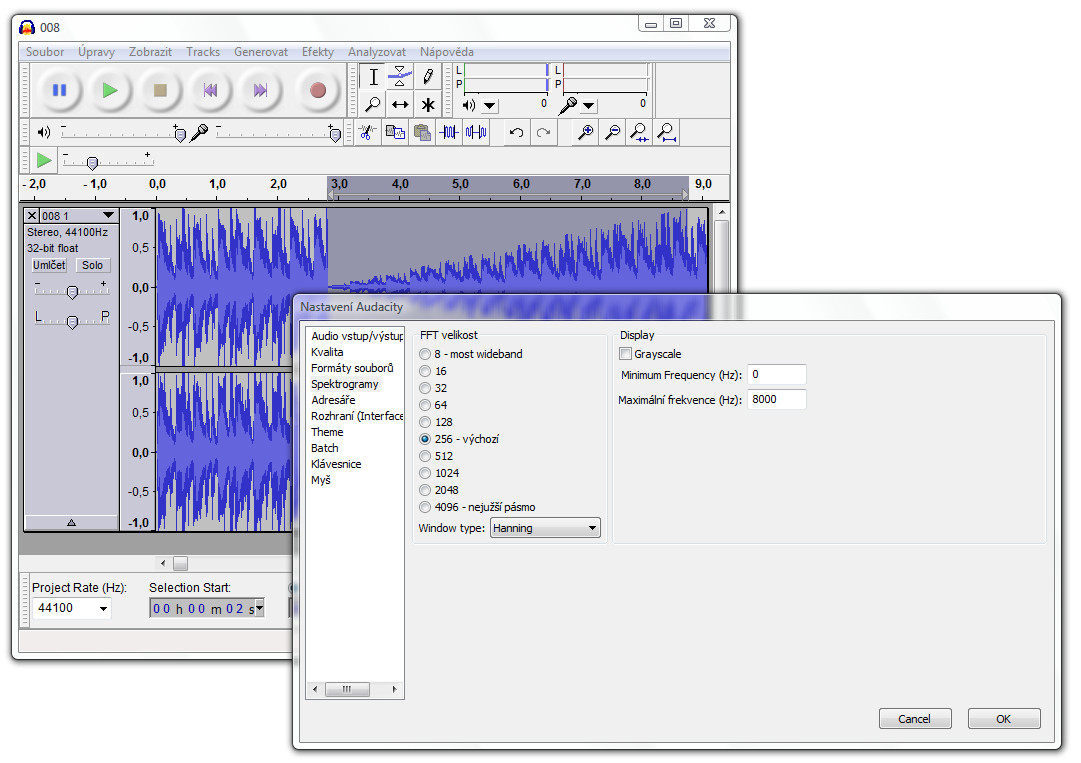This screenshot has height=763, width=1081.
Task: Select the Multi-tool asterisk mode
Action: (x=427, y=104)
